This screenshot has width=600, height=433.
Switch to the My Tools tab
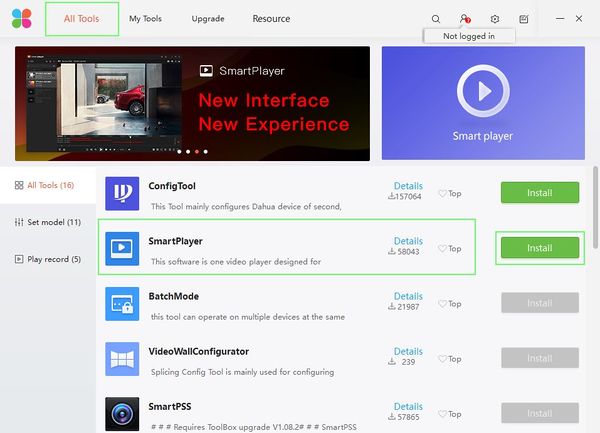tap(145, 19)
